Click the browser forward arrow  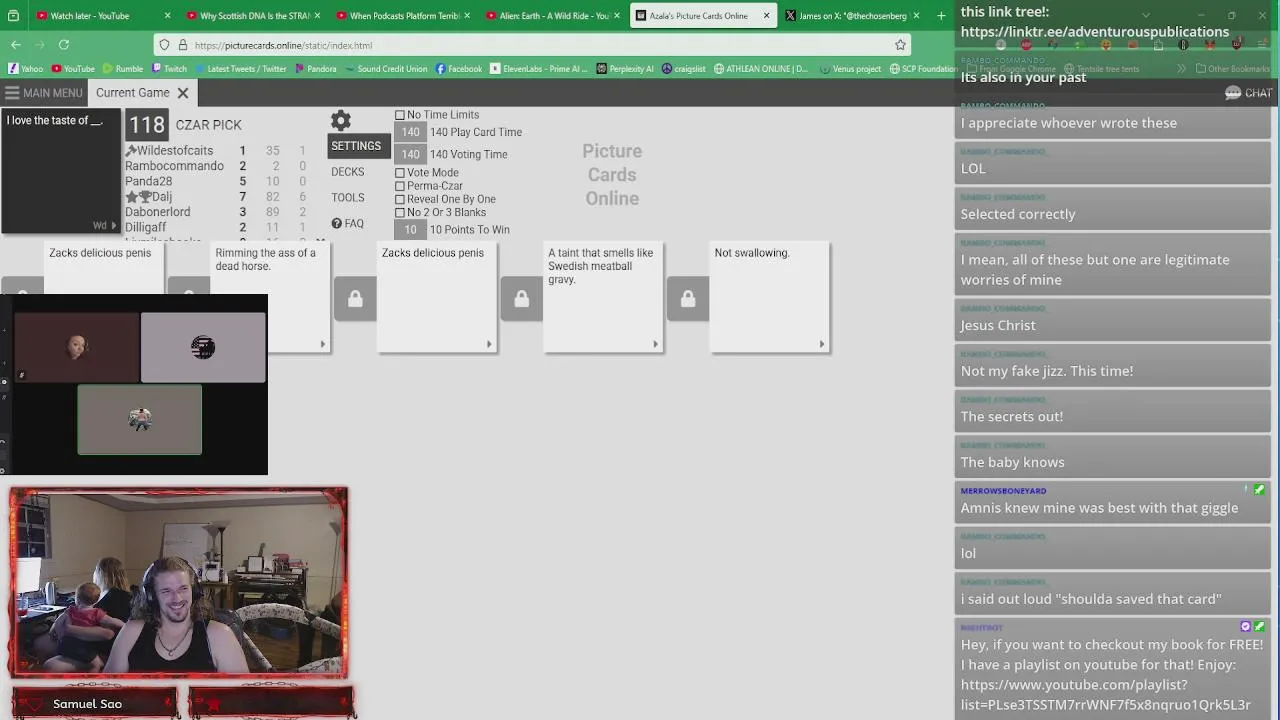[x=39, y=45]
